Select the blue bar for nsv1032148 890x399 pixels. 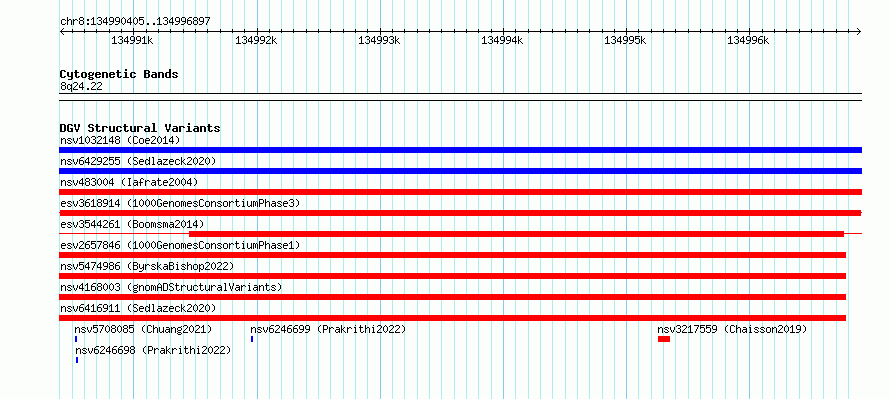click(460, 150)
